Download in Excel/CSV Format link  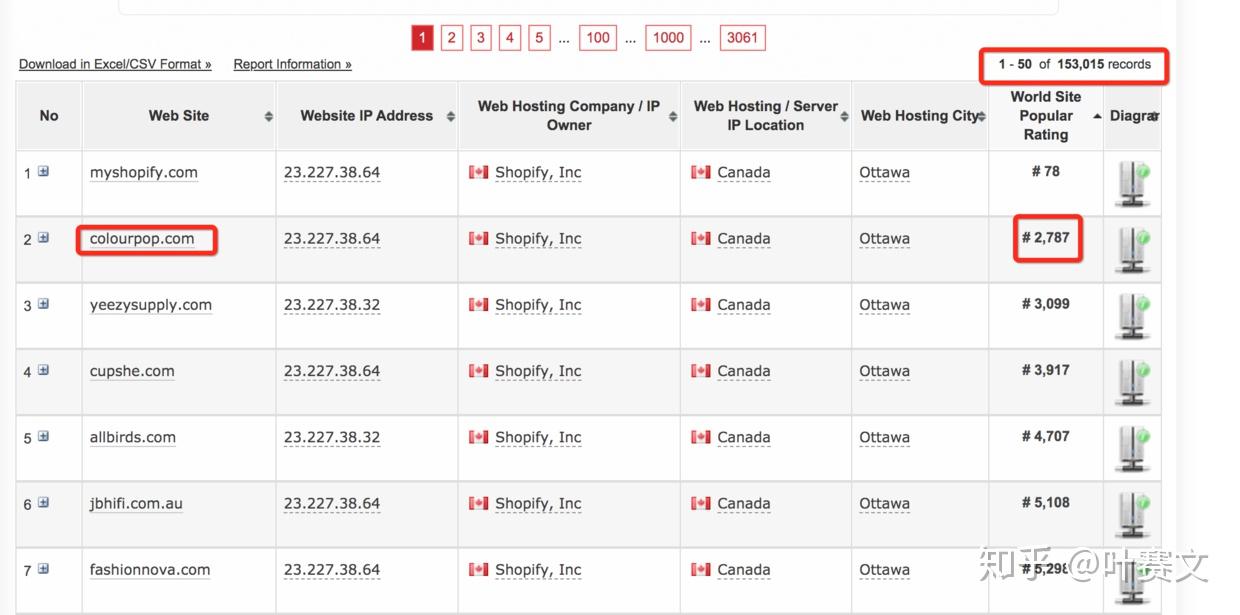click(x=115, y=64)
